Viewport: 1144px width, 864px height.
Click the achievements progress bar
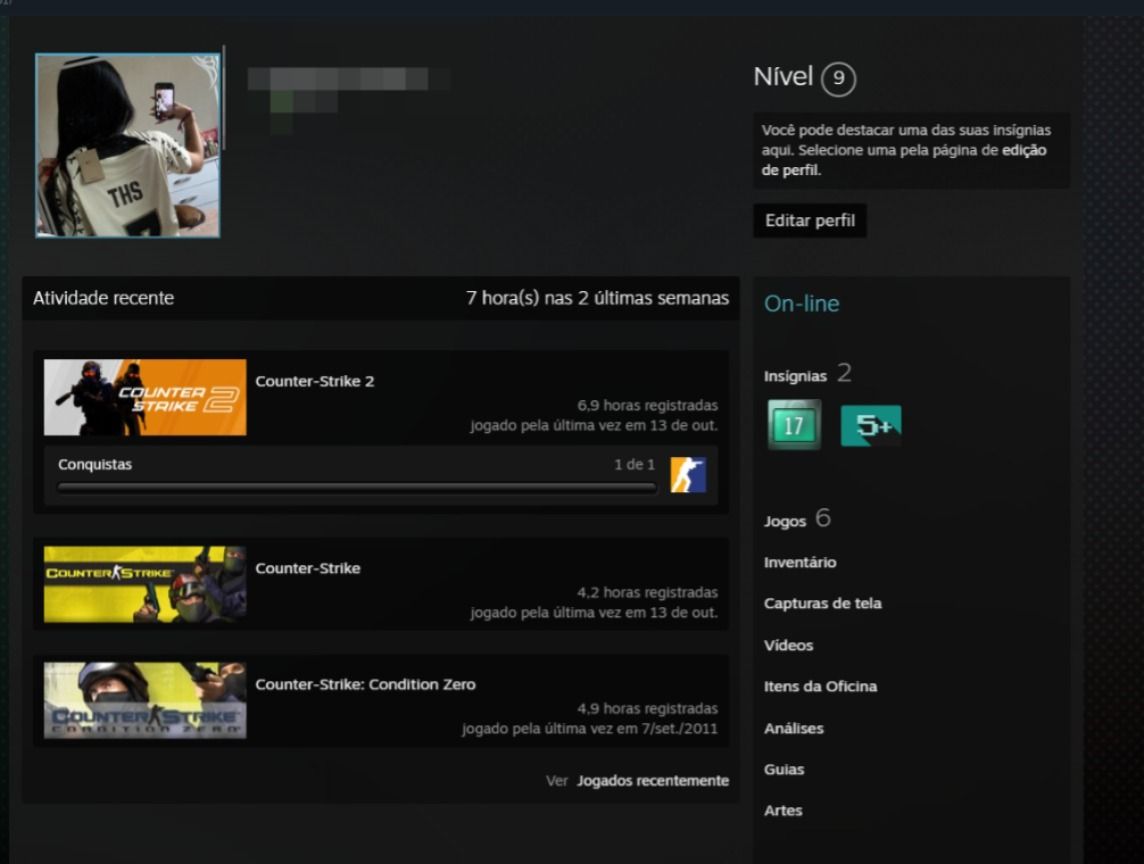(357, 487)
